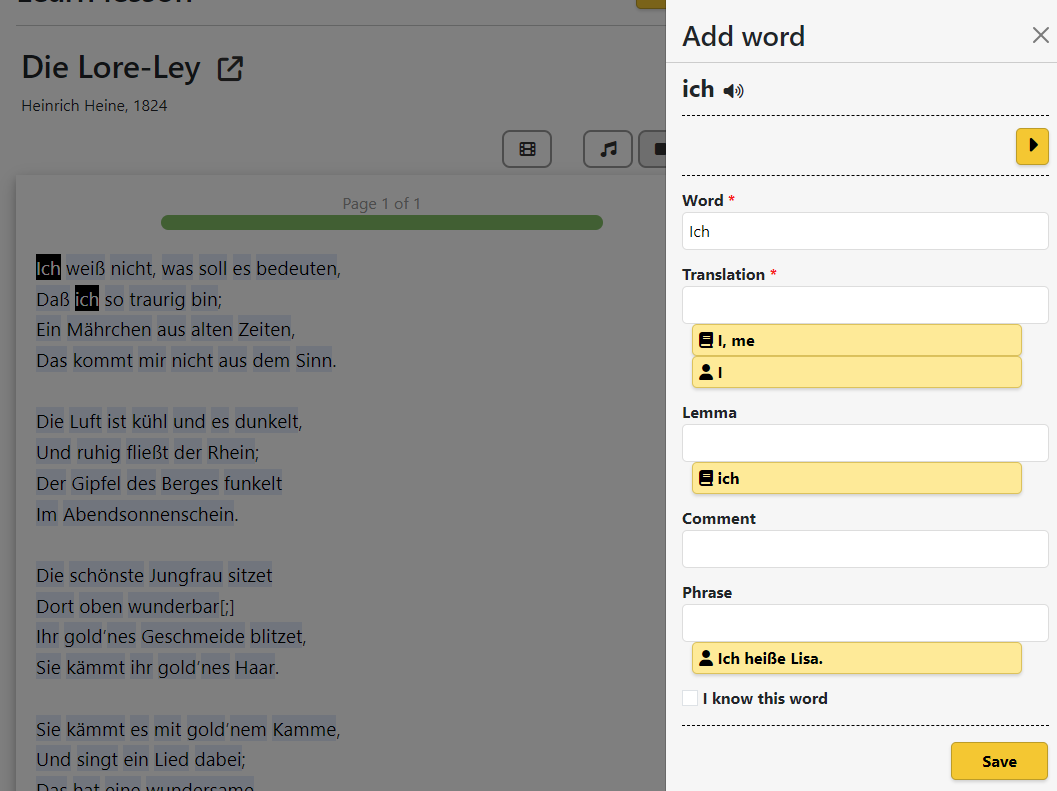Click the Comment input field
The width and height of the screenshot is (1057, 791).
tap(865, 549)
